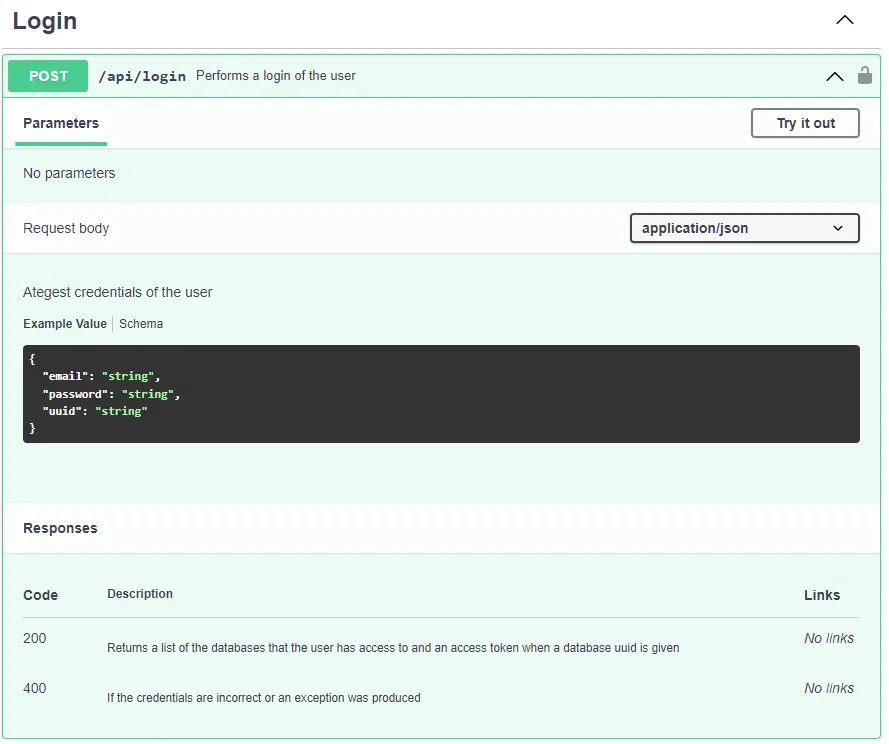The width and height of the screenshot is (889, 744).
Task: Click the Try it out button
Action: [x=805, y=123]
